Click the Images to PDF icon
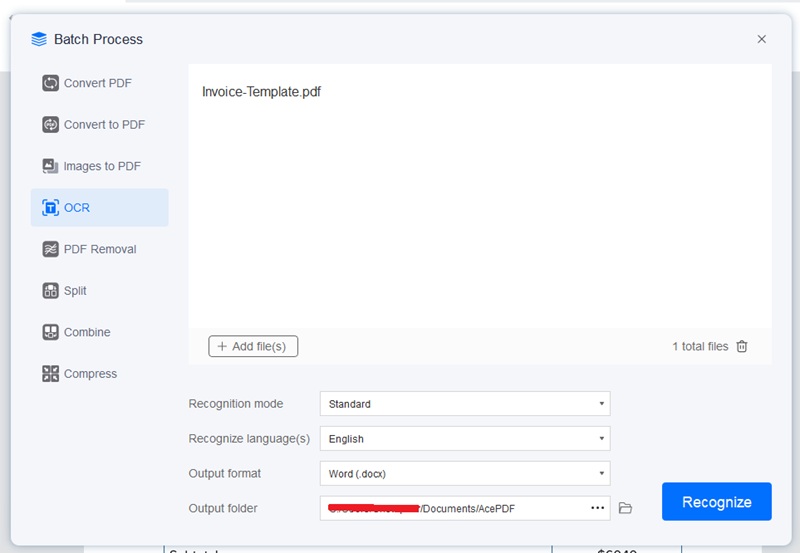 [50, 166]
